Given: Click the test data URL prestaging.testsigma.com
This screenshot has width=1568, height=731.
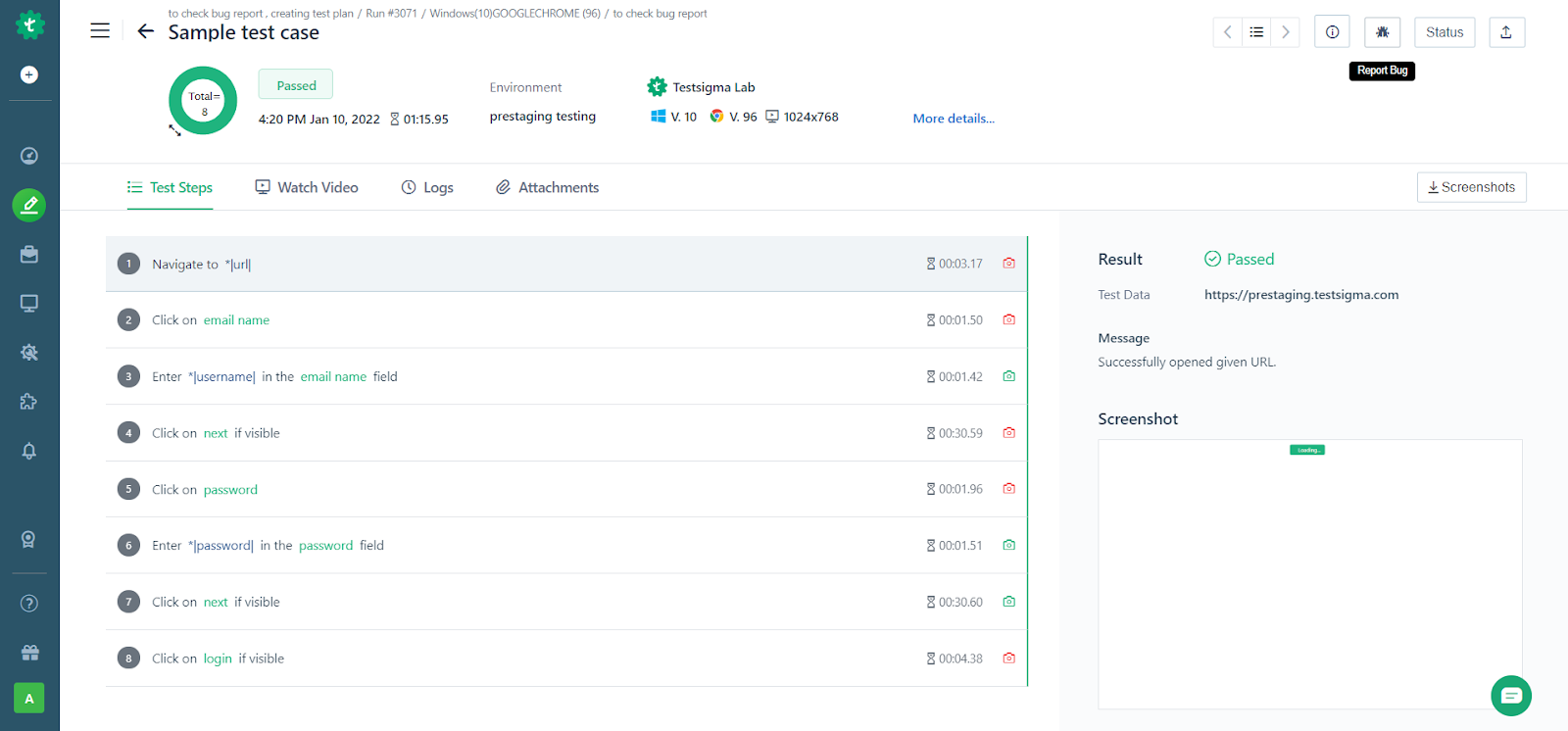Looking at the screenshot, I should [1301, 295].
